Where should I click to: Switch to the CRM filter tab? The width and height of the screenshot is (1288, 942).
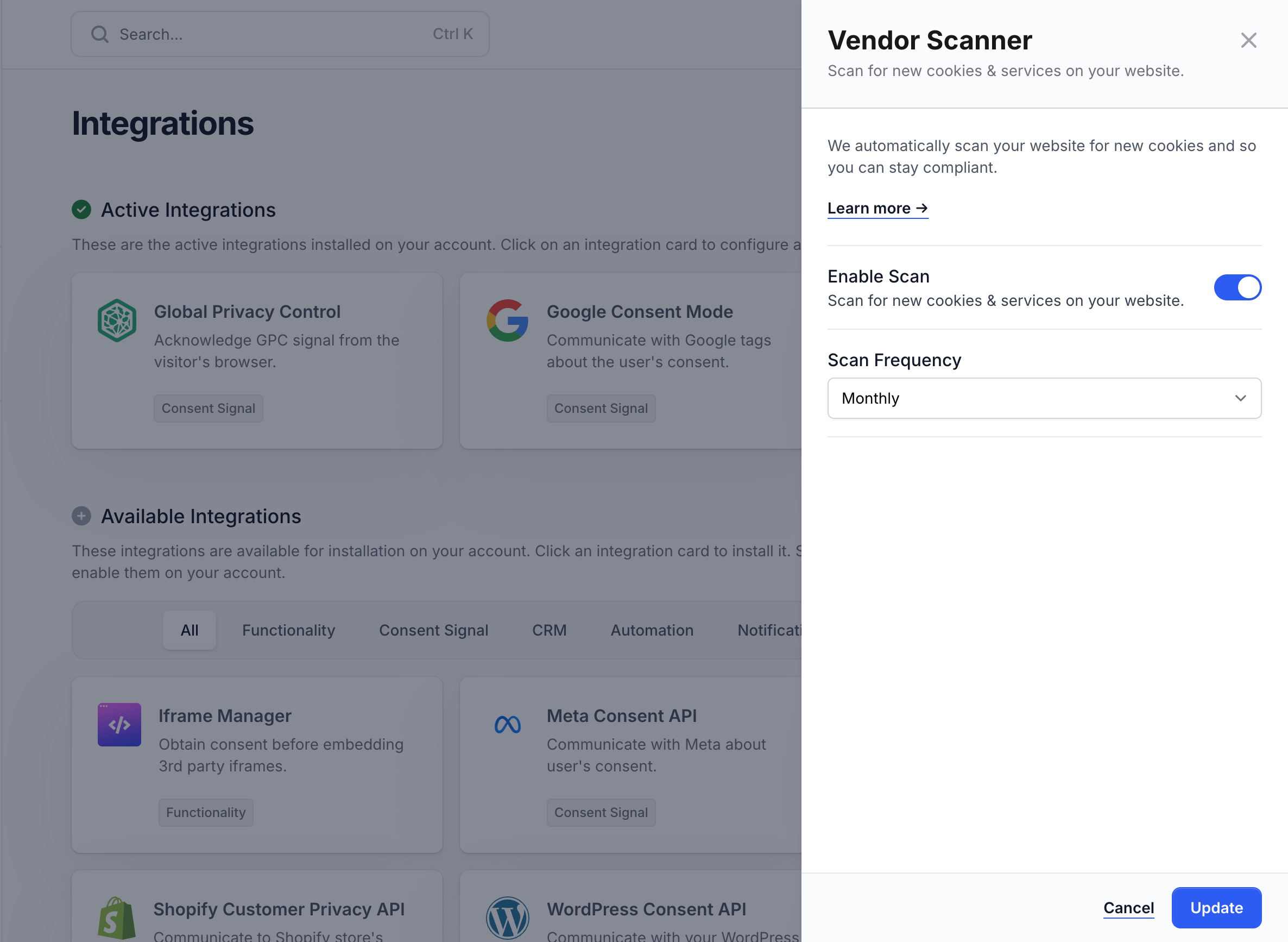[550, 630]
